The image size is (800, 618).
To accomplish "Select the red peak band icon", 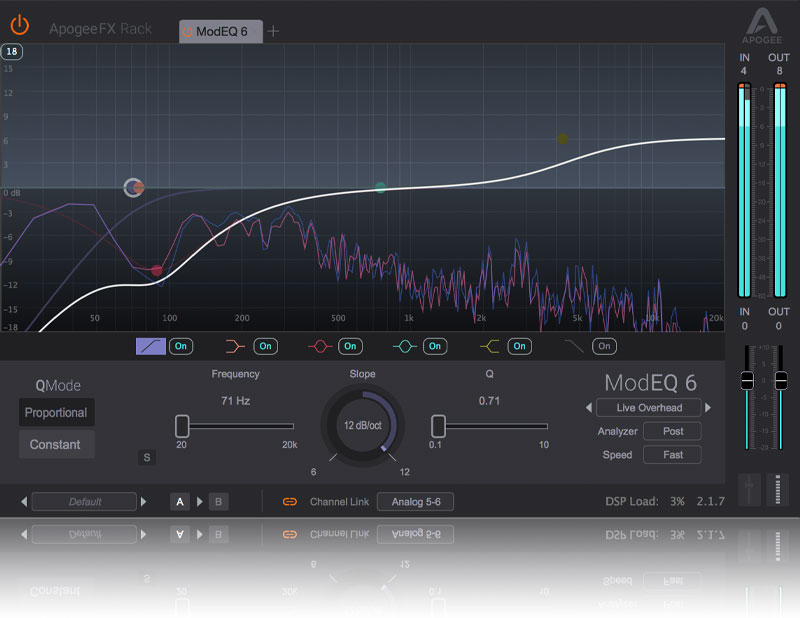I will click(x=320, y=346).
